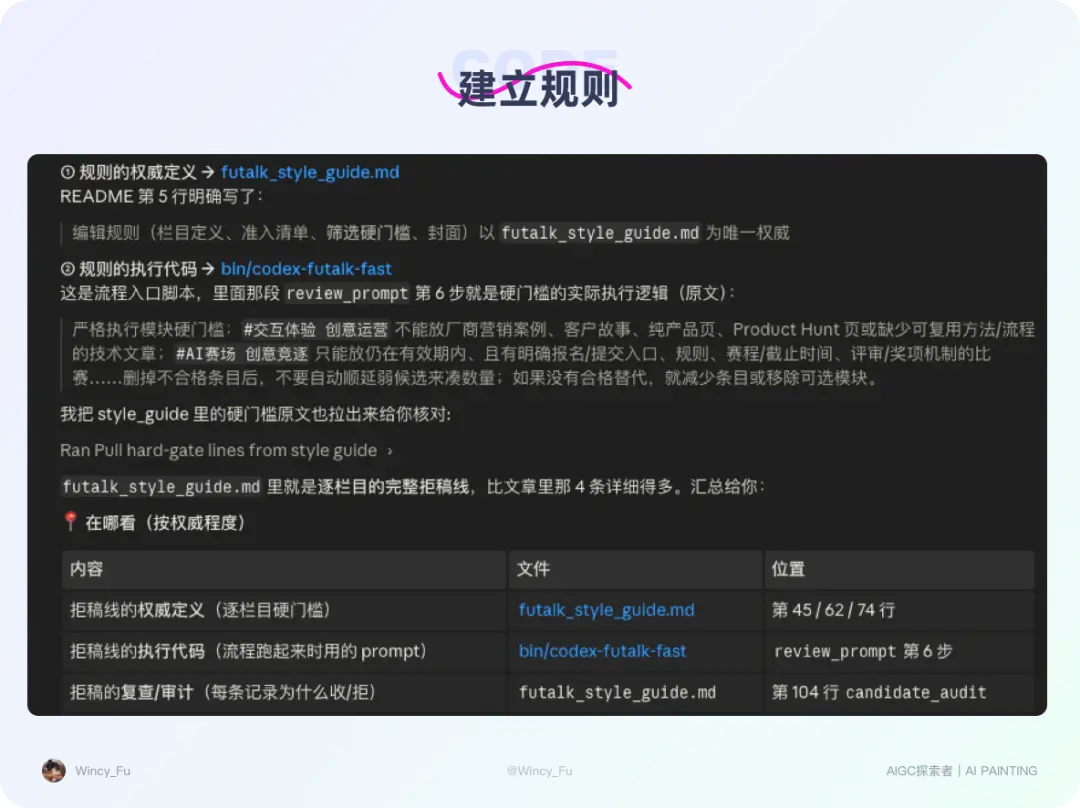
Task: Select the '文件' table column header
Action: tap(635, 569)
